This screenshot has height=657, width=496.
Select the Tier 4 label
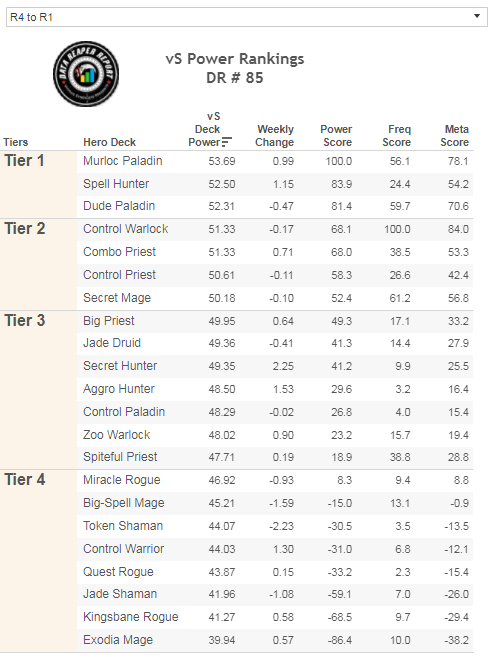[25, 480]
